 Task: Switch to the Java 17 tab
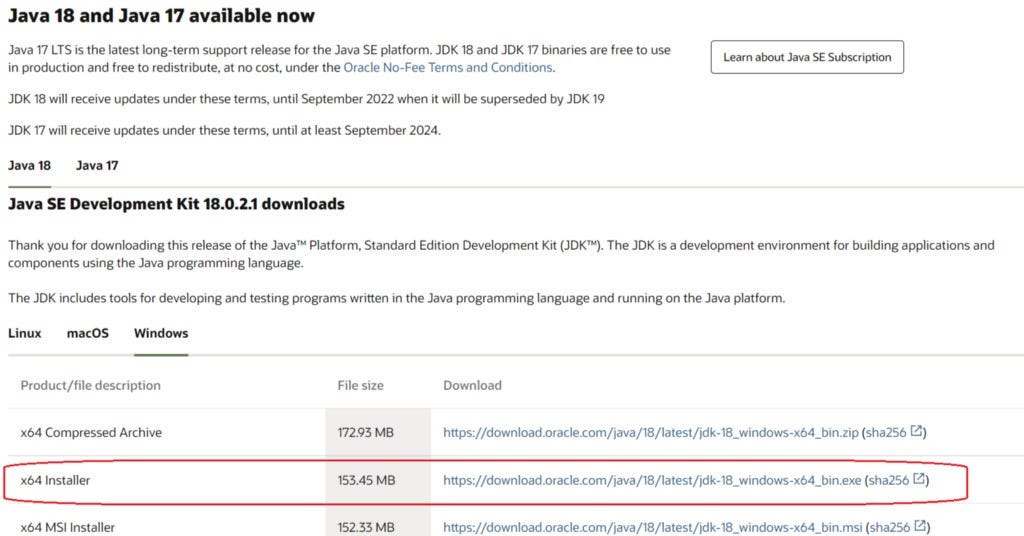tap(97, 166)
